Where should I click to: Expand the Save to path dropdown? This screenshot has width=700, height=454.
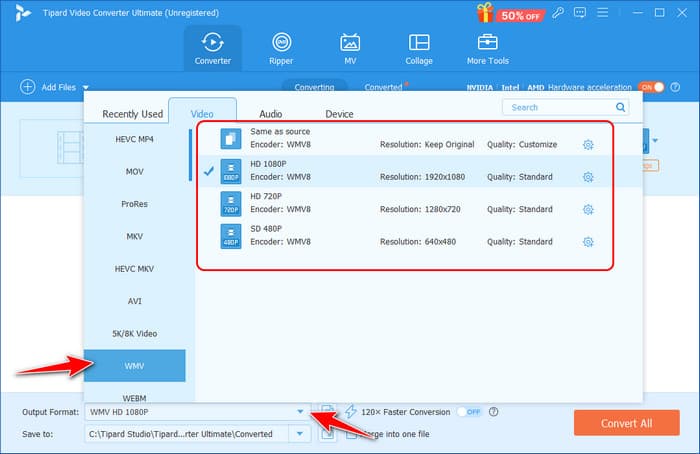click(300, 433)
